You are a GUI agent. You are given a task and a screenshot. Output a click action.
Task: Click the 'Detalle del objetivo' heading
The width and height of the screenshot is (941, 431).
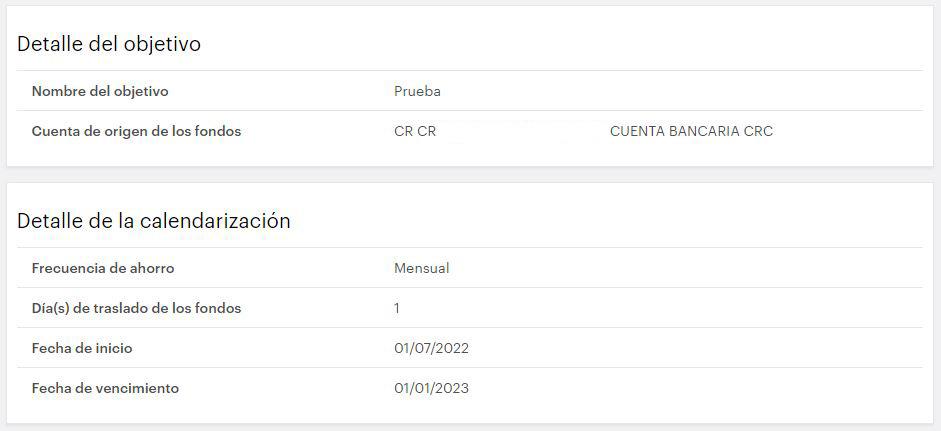pos(109,44)
